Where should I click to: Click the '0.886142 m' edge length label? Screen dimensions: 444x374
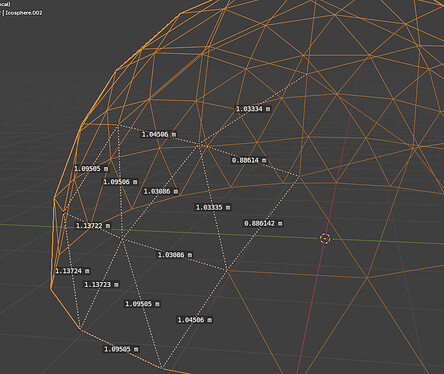click(263, 223)
